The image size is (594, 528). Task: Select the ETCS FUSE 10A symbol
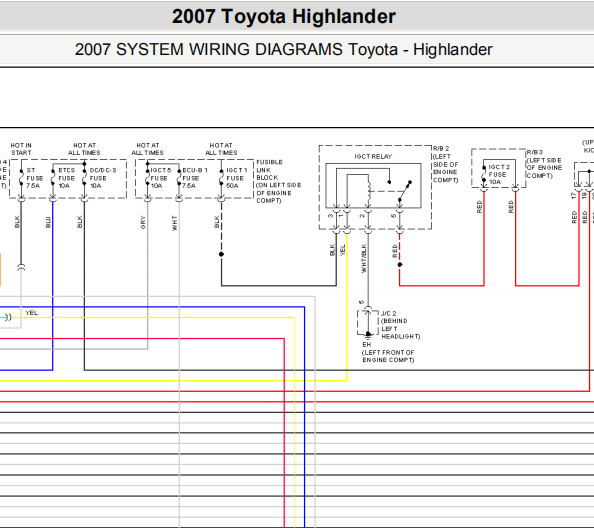(x=53, y=178)
